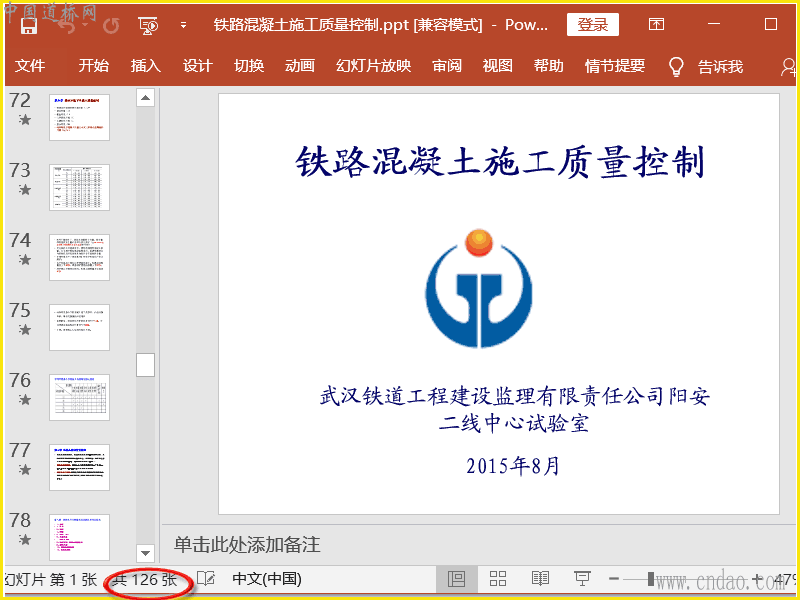
Task: Click the zoom slider handle
Action: point(651,579)
